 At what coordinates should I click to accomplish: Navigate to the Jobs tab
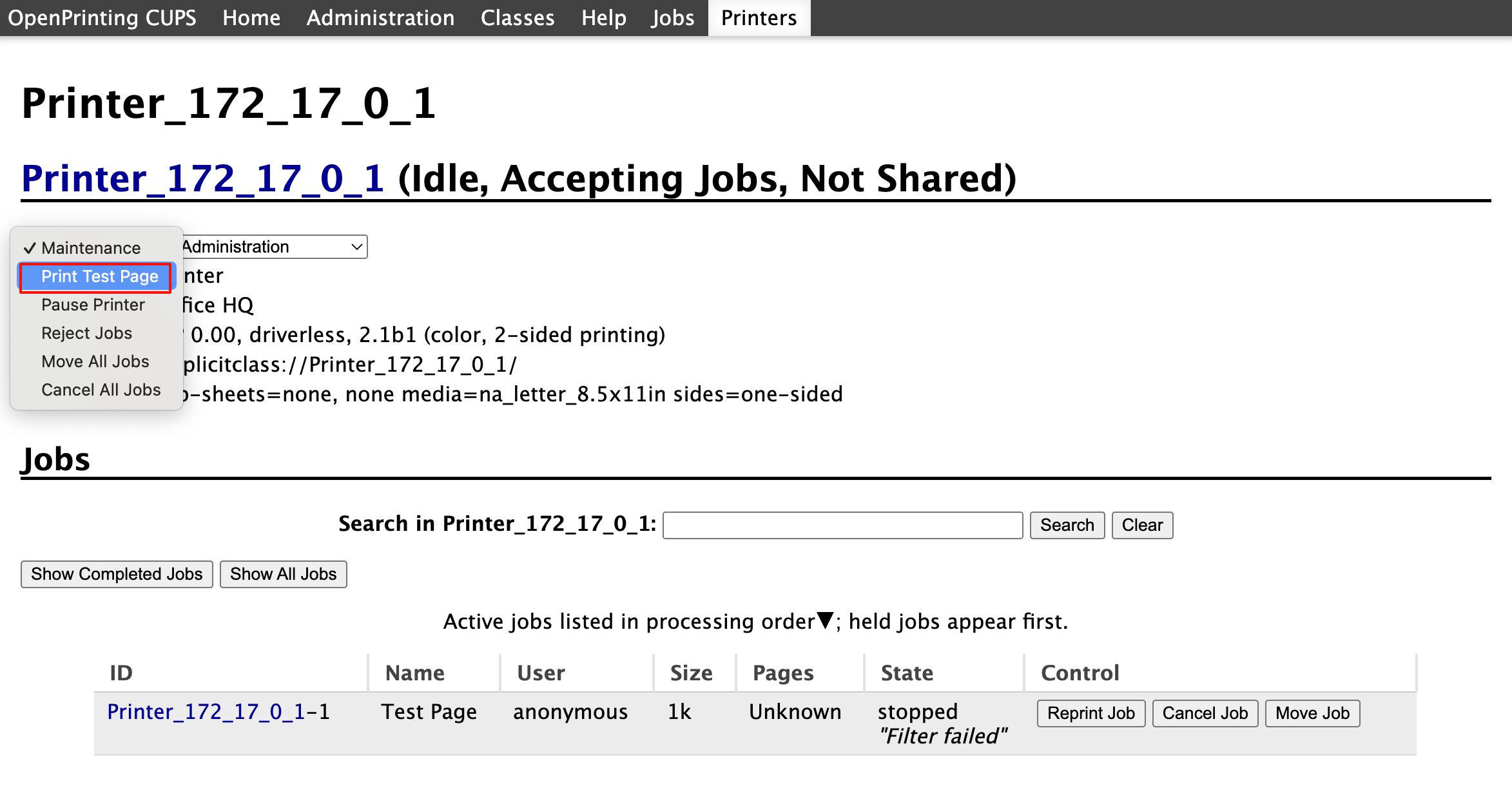[672, 18]
